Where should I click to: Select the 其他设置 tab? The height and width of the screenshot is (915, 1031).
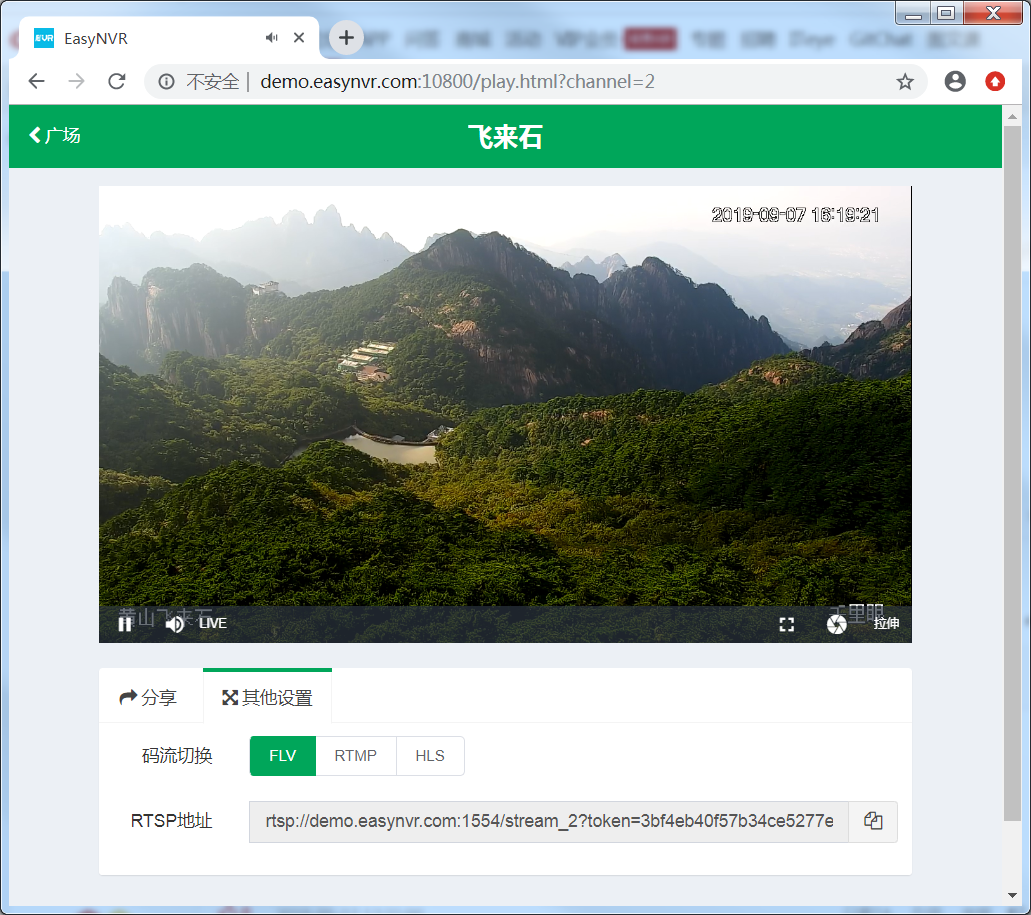coord(267,698)
